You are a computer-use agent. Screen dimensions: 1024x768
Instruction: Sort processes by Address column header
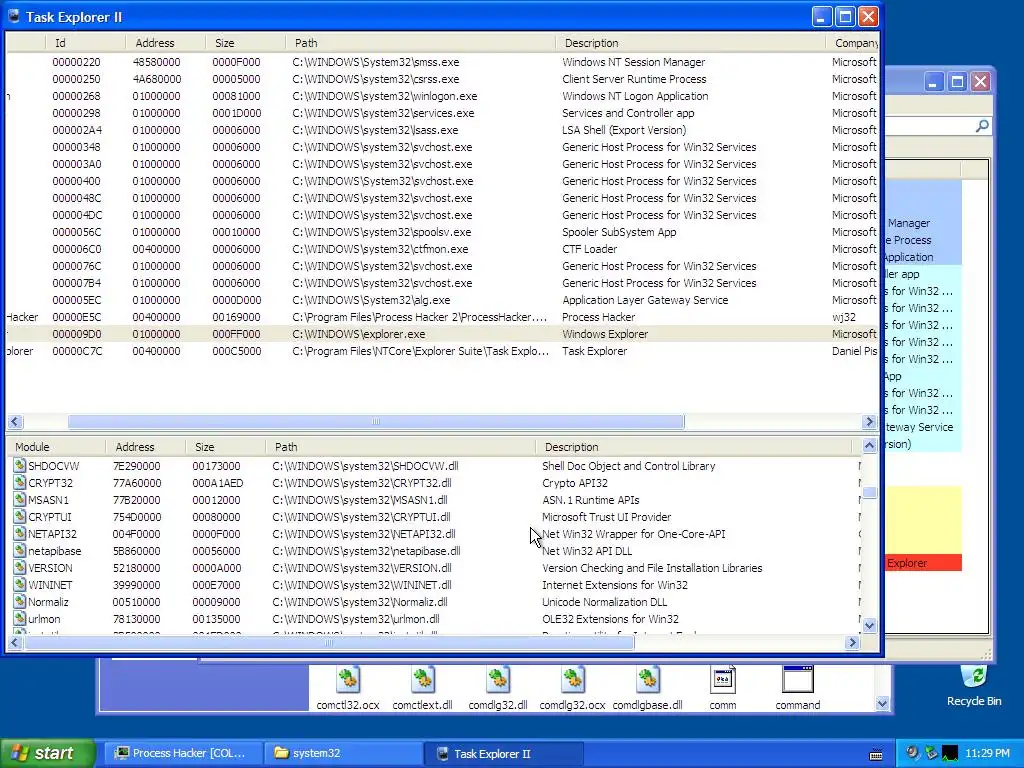[x=165, y=42]
